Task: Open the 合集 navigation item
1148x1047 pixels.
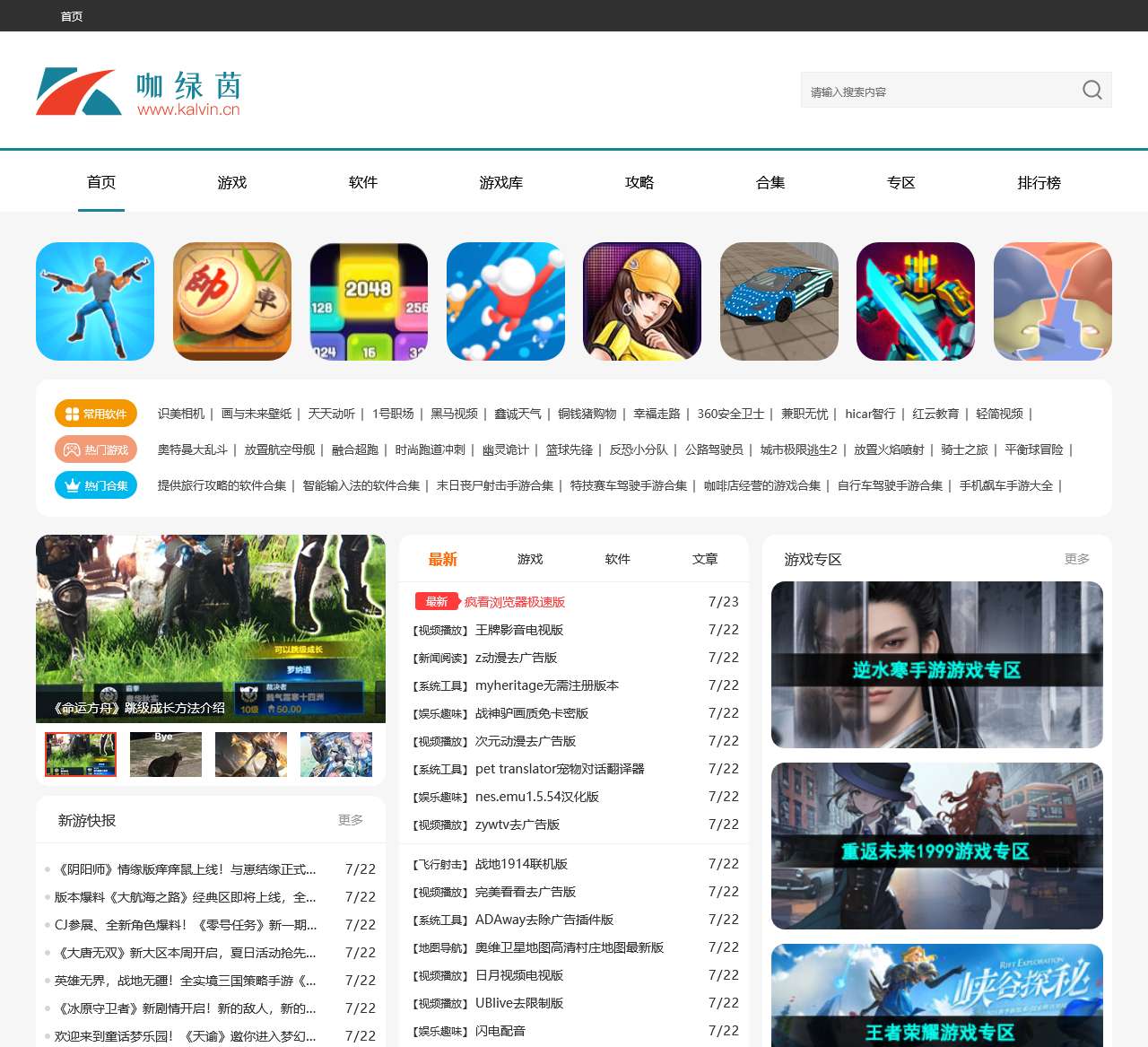Action: point(770,182)
